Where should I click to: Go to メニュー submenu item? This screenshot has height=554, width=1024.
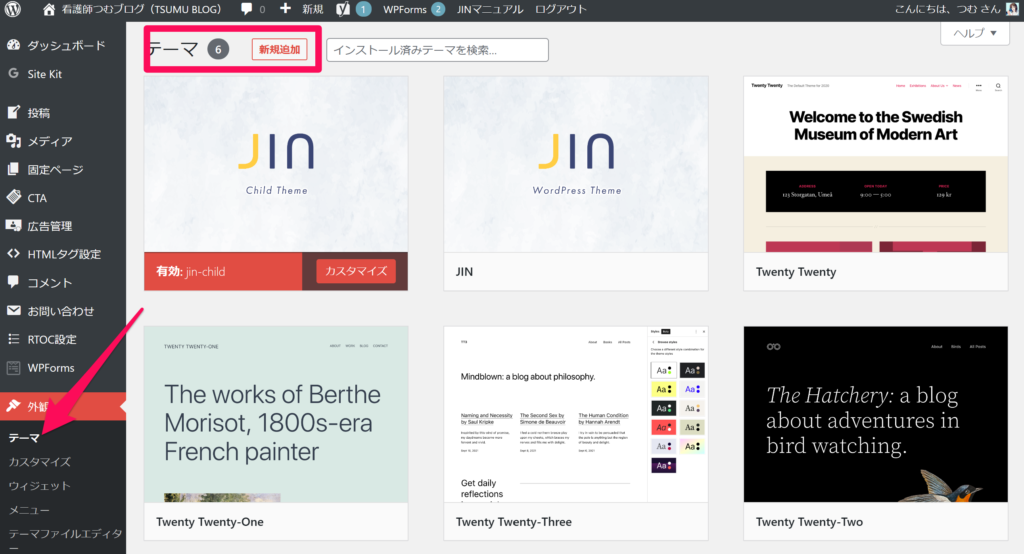pos(29,510)
